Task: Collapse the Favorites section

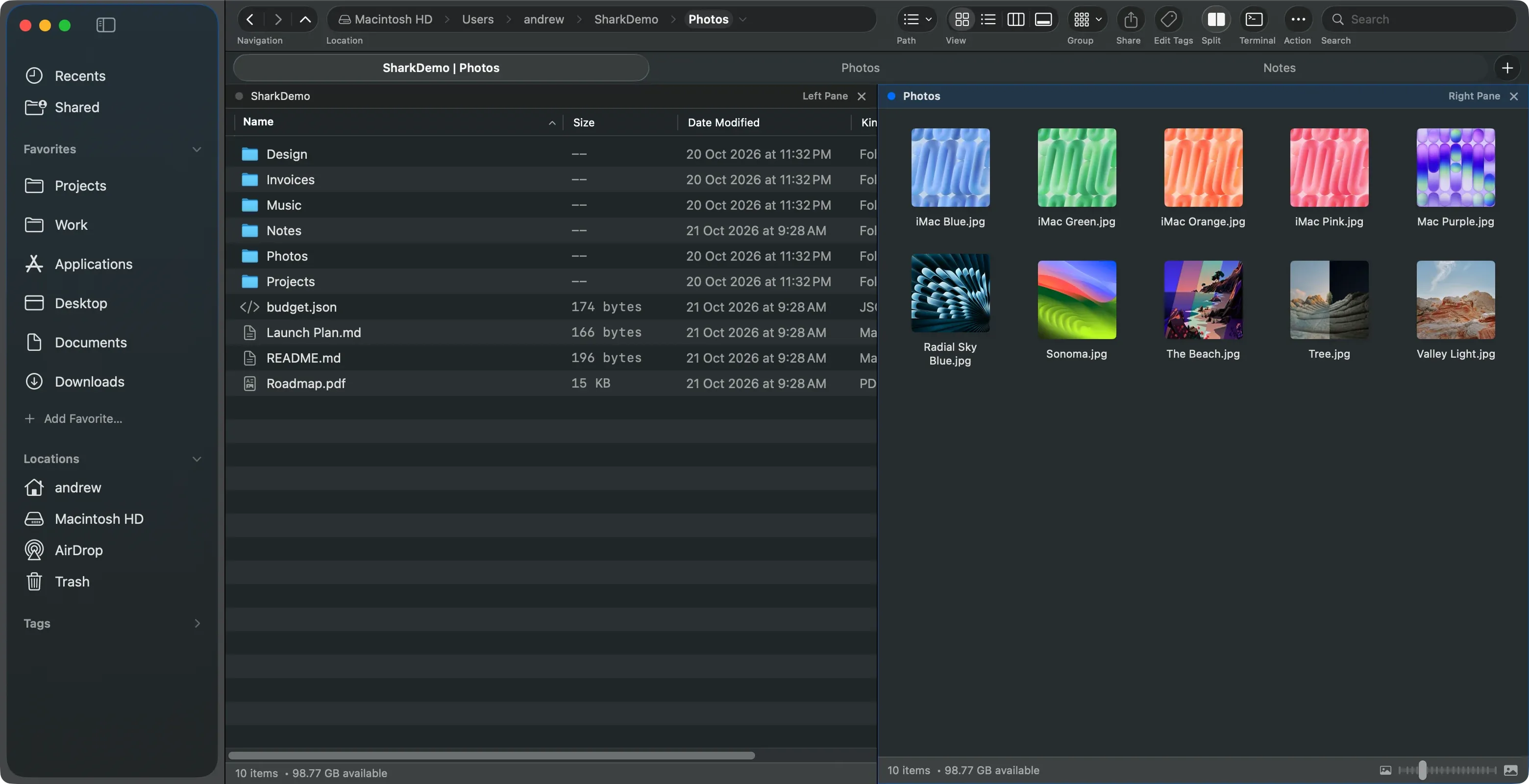Action: click(197, 149)
